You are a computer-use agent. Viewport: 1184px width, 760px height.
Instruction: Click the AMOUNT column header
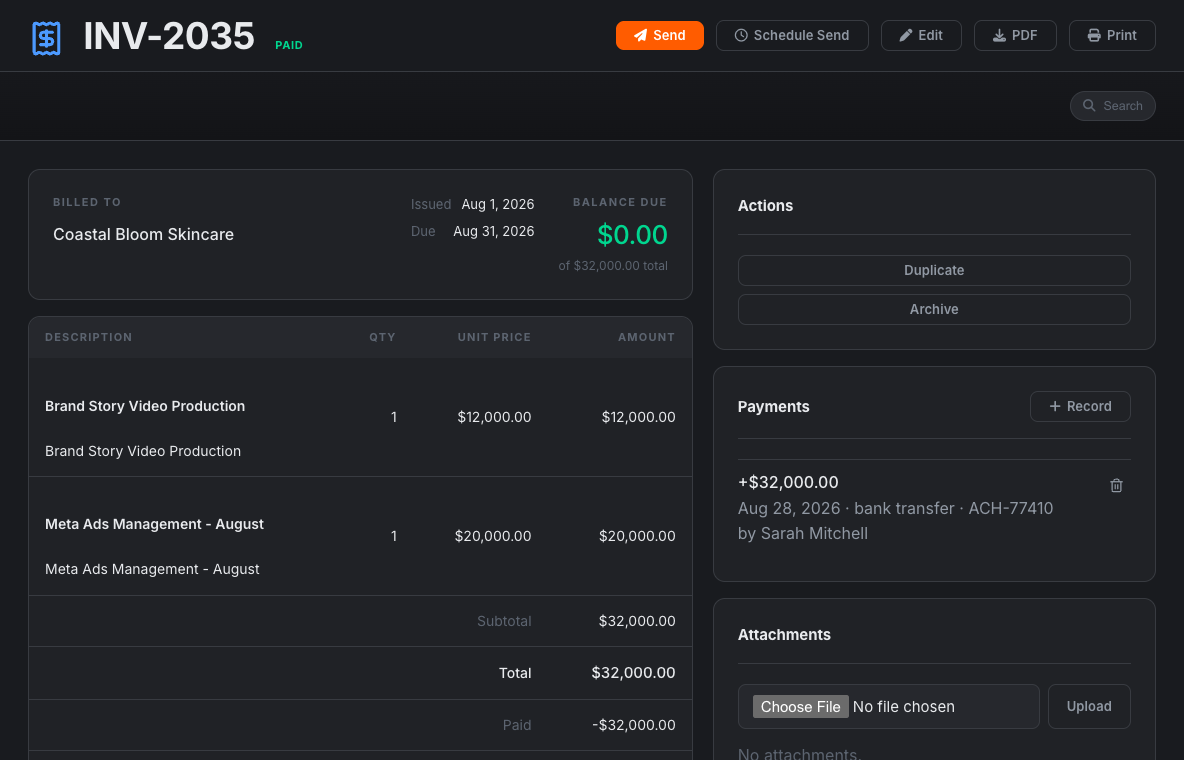[x=646, y=337]
